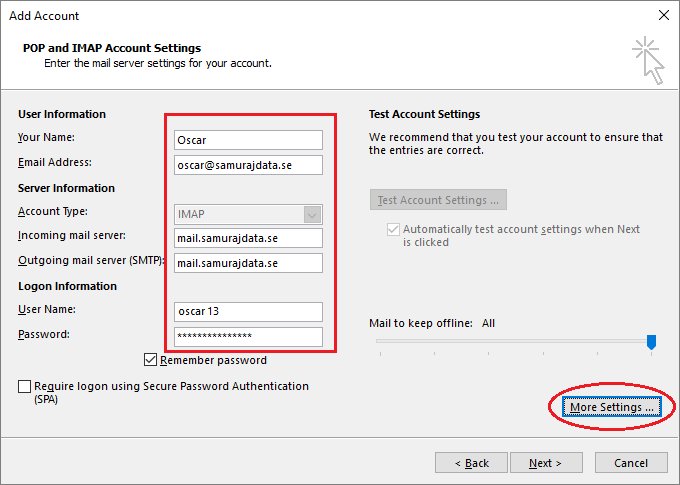Expand the Account Type dropdown arrow
The width and height of the screenshot is (680, 485).
pyautogui.click(x=312, y=214)
